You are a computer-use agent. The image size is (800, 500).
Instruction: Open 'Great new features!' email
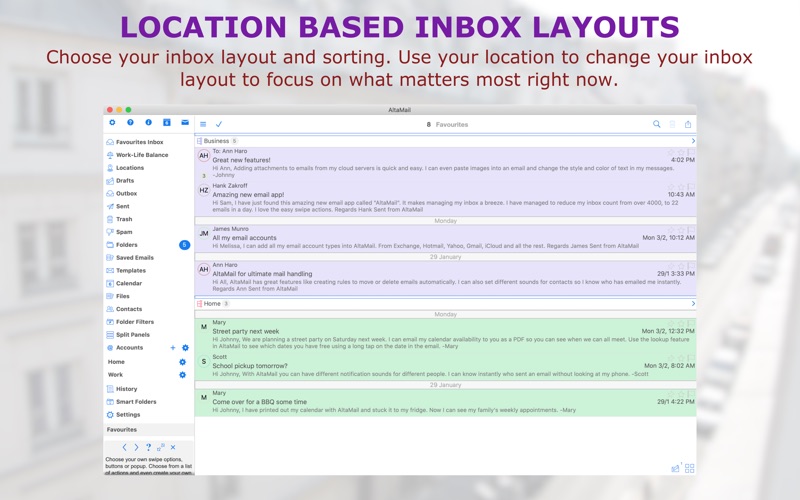coord(445,164)
